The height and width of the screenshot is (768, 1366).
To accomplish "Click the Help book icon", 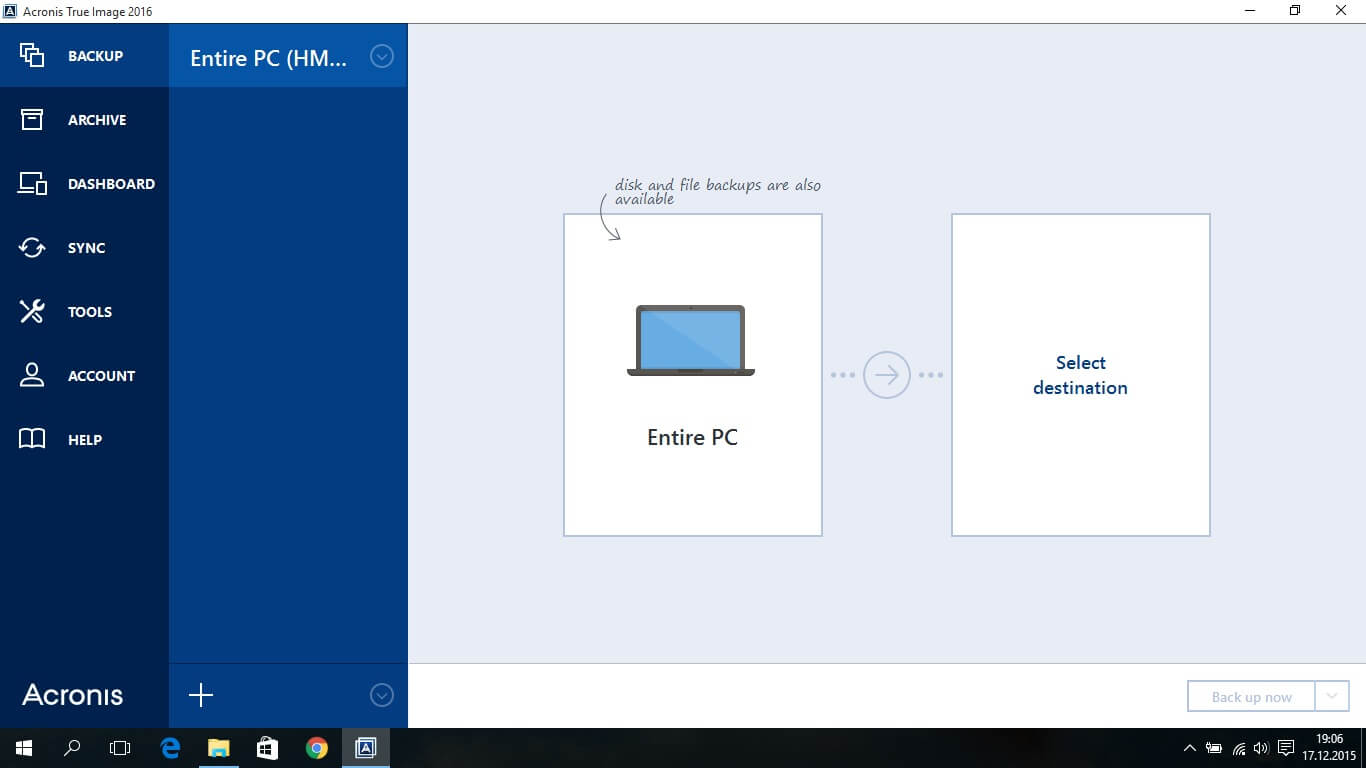I will coord(32,440).
